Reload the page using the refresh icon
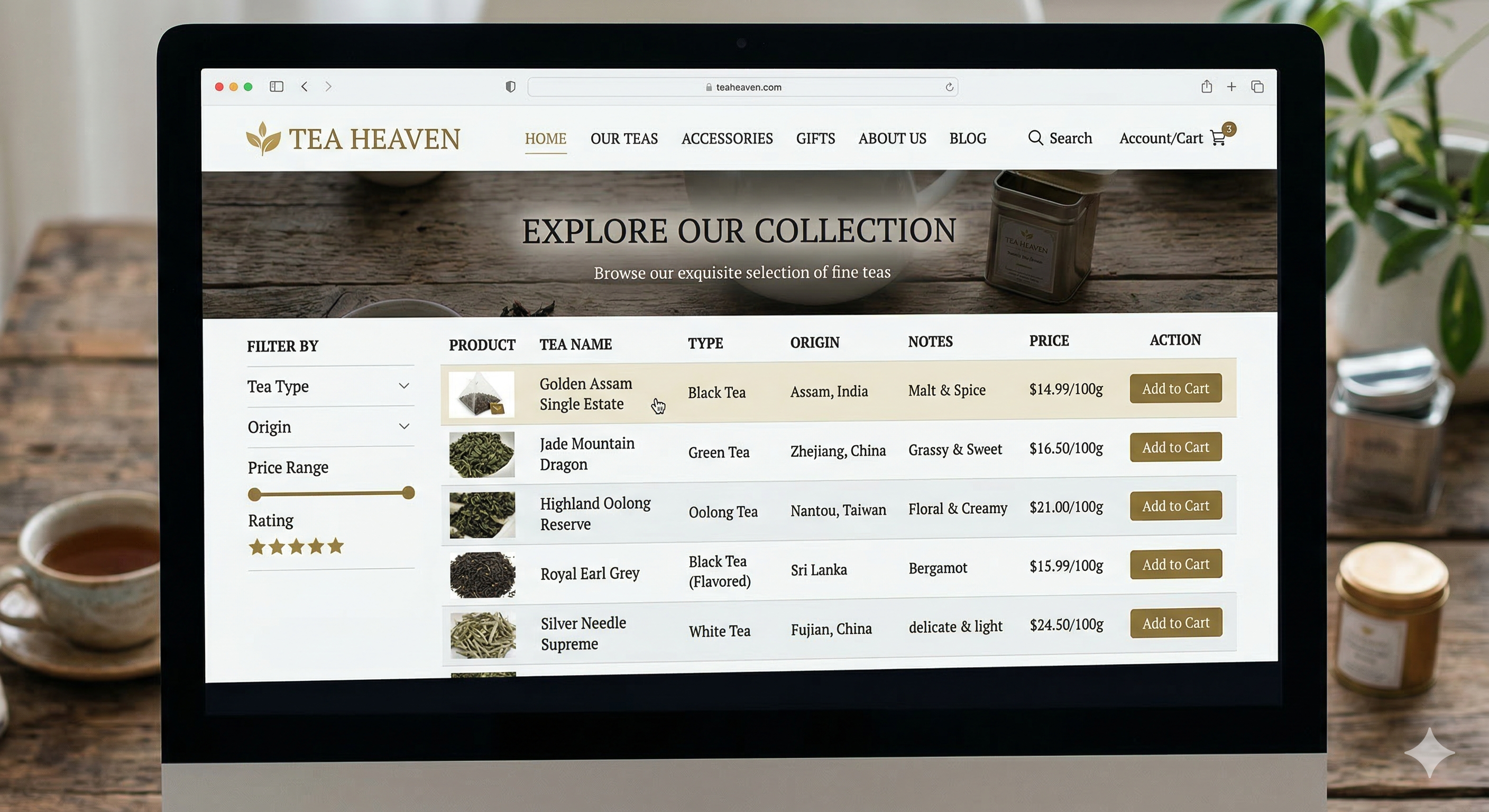The width and height of the screenshot is (1489, 812). [950, 87]
